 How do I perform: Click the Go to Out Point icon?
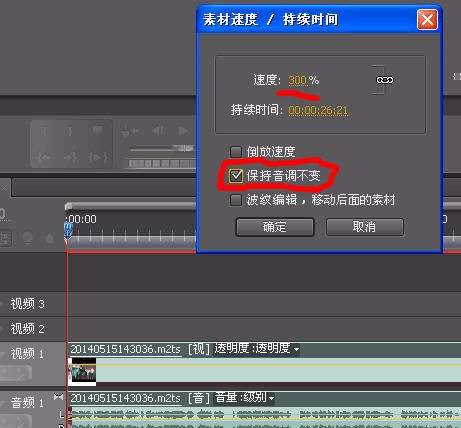[71, 157]
